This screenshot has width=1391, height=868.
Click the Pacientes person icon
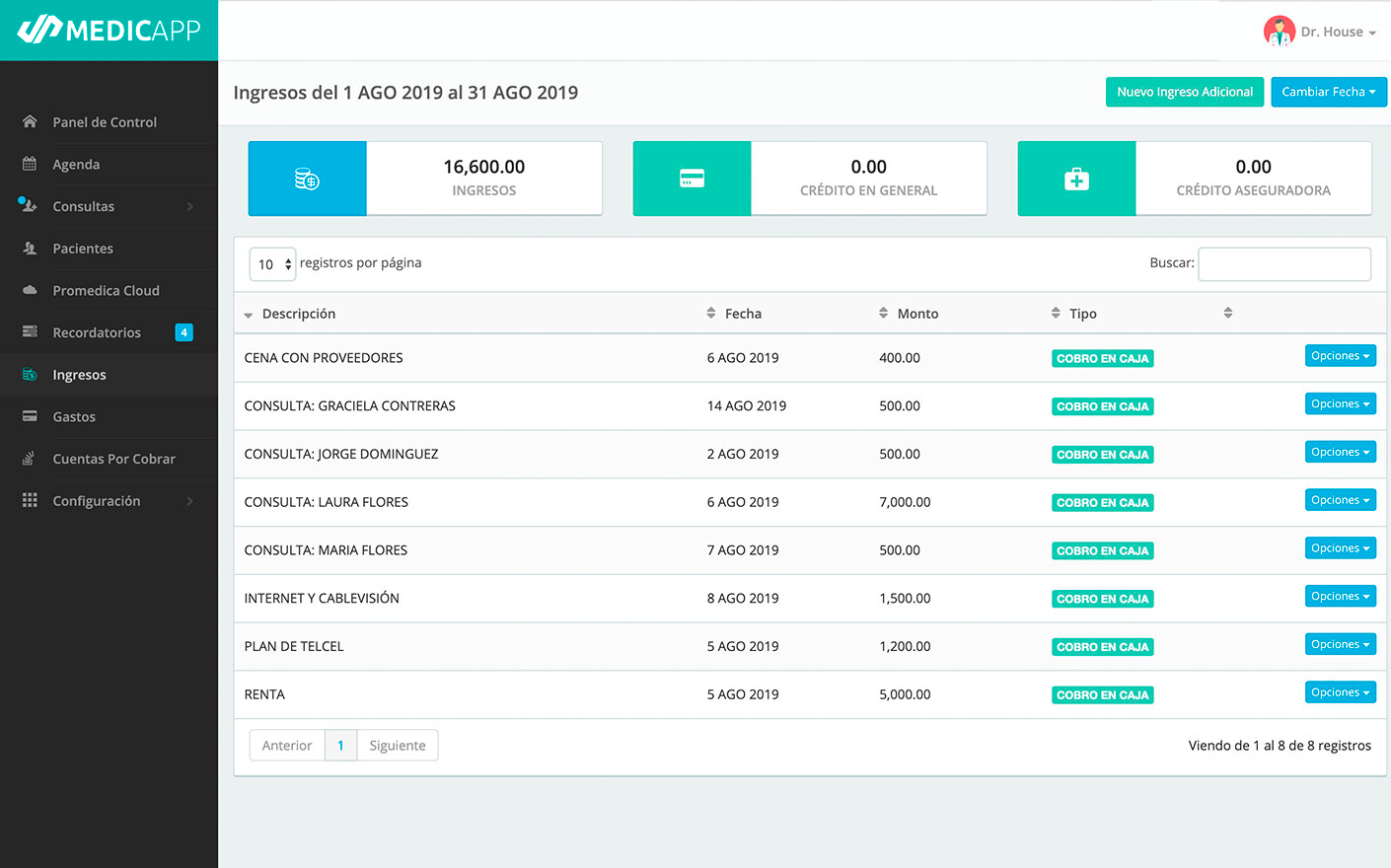coord(30,248)
